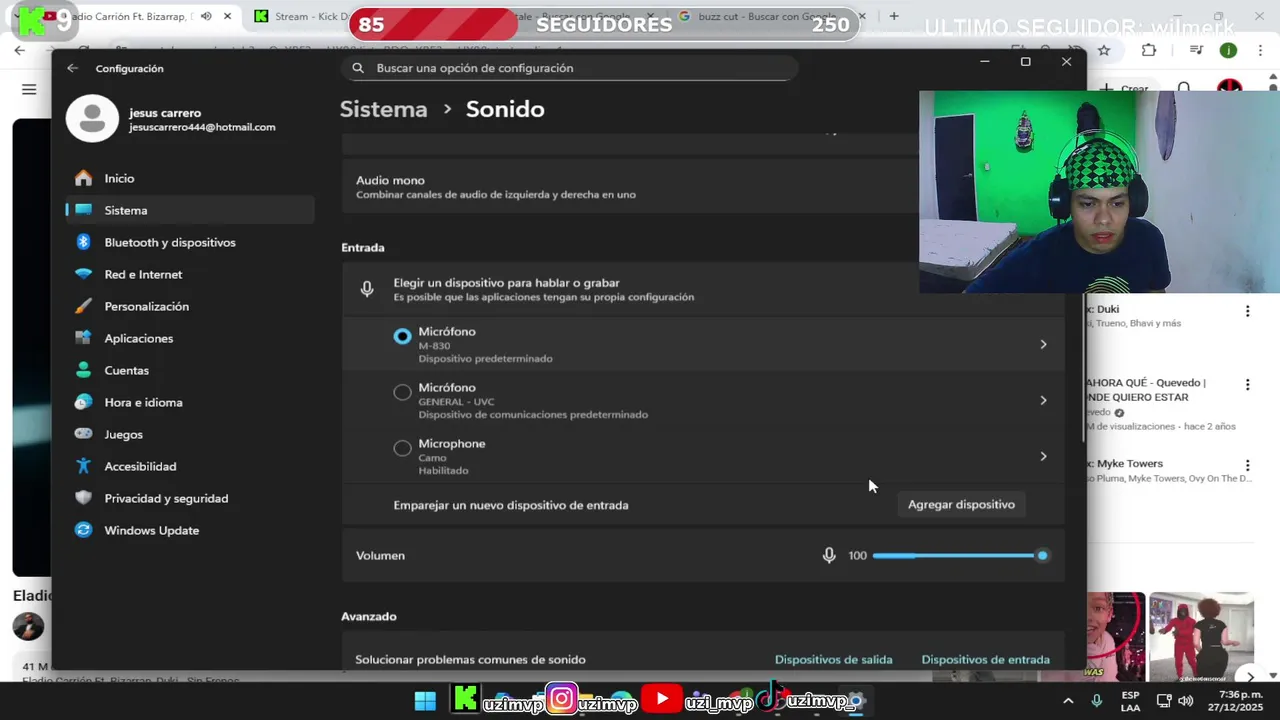The height and width of the screenshot is (720, 1280).
Task: Go to Aplicaciones settings
Action: (190, 338)
